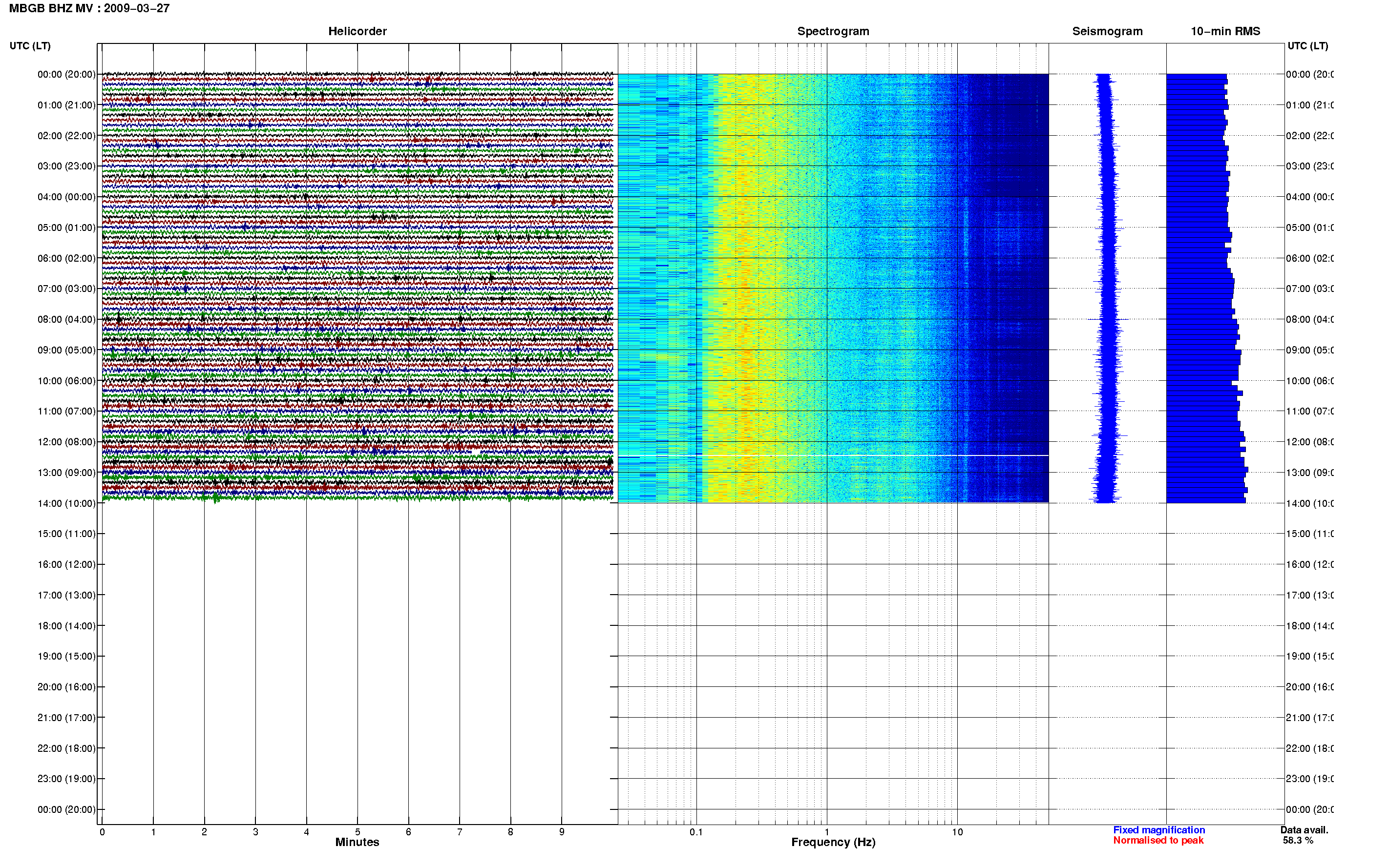Screen dimensions: 1389x868
Task: Click the left '11:00 (07:00)' time label
Action: pos(66,411)
